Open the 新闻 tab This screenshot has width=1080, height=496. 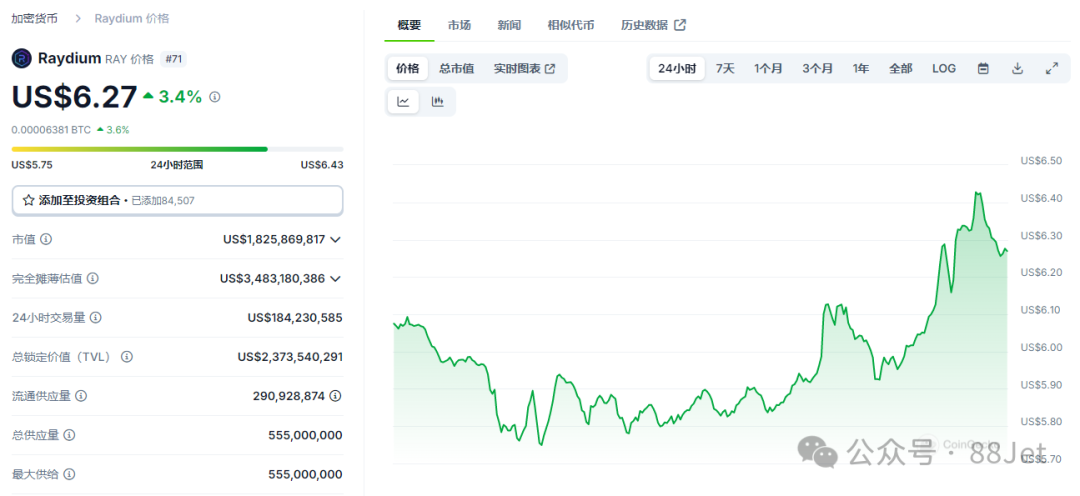coord(509,25)
